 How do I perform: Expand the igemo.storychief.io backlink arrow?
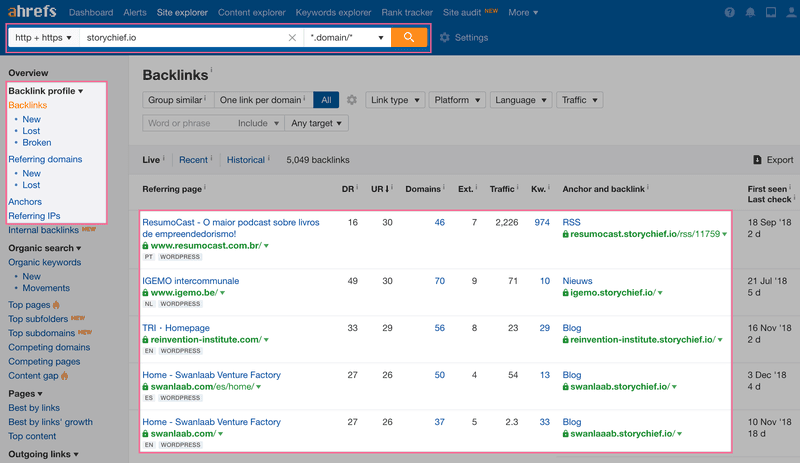click(x=660, y=293)
